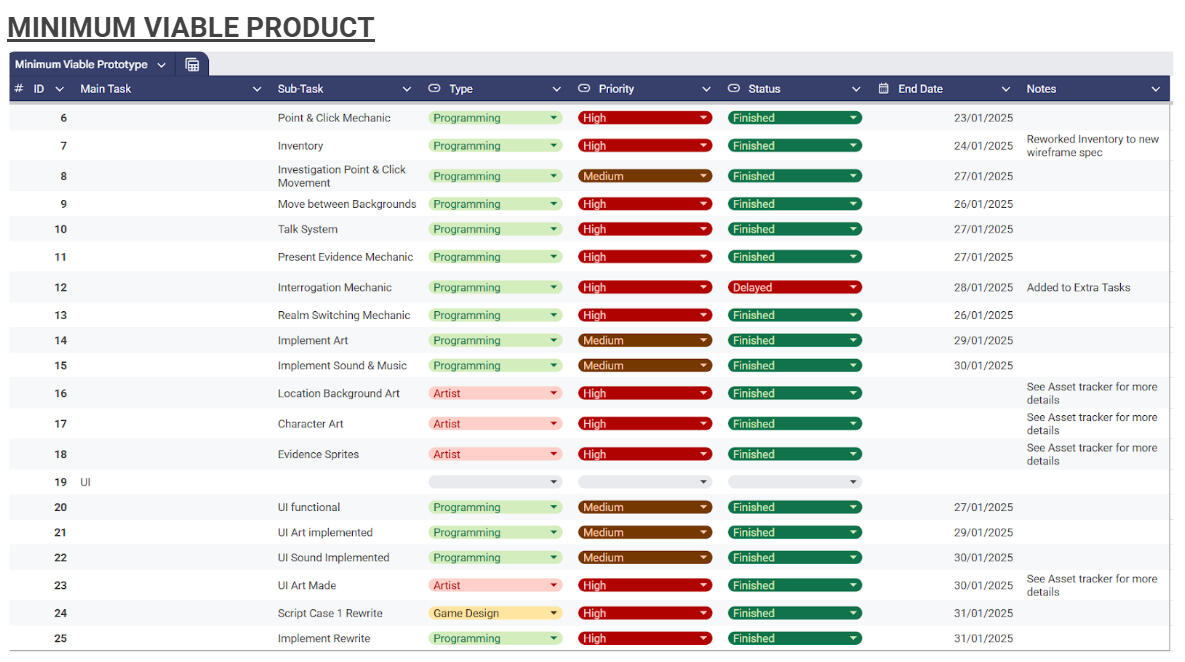Open the empty Type dropdown in row 19
Screen dimensions: 1185x662
(x=553, y=482)
